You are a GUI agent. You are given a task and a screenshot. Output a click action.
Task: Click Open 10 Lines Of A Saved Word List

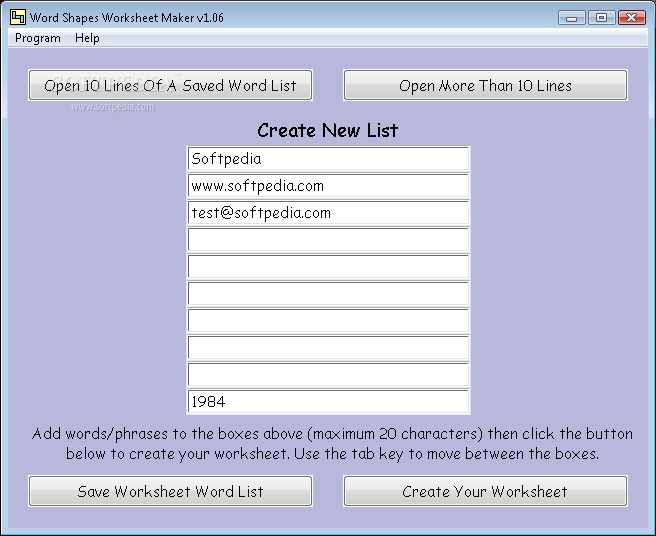(170, 85)
